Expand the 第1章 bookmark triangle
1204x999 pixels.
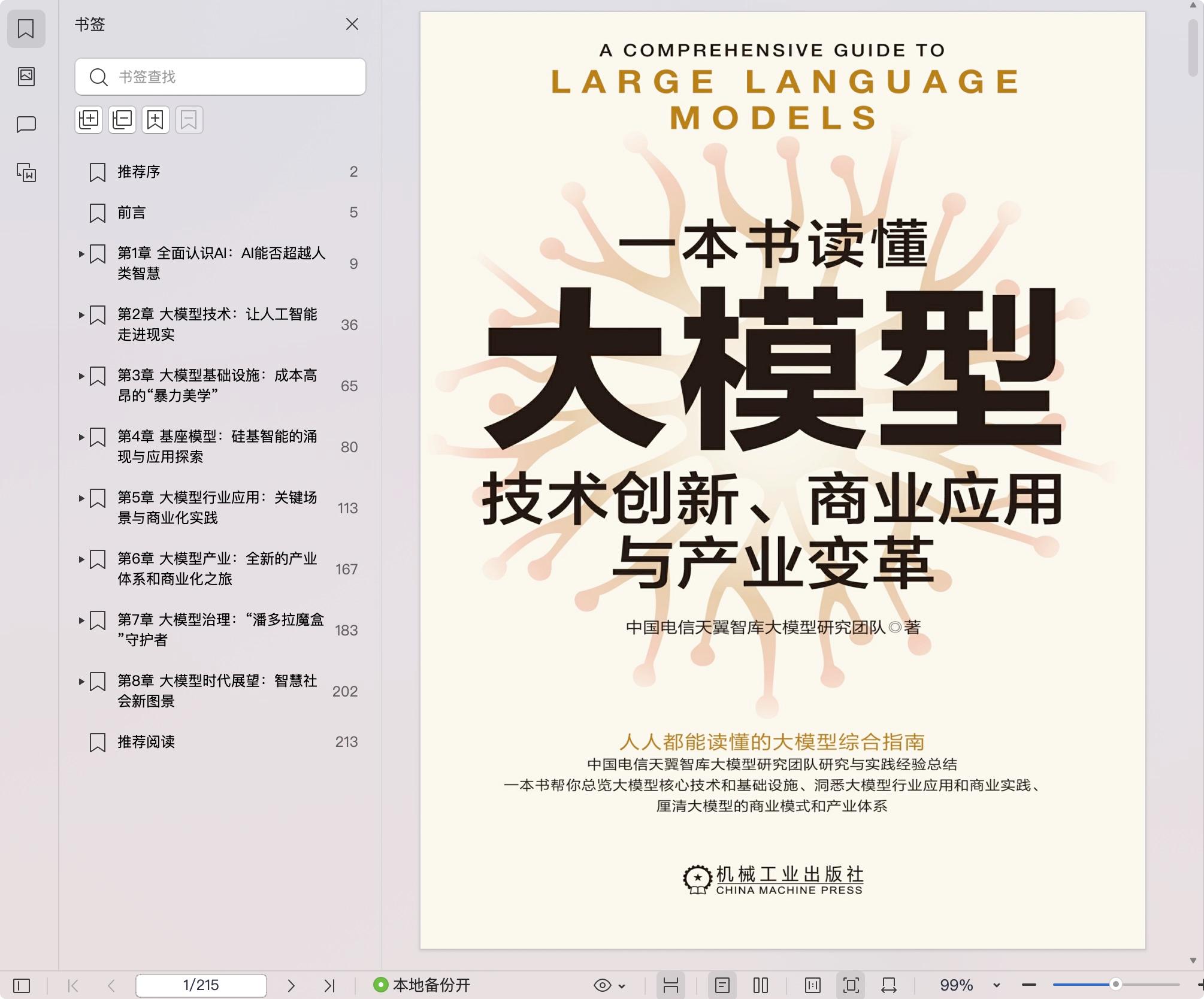(x=81, y=254)
